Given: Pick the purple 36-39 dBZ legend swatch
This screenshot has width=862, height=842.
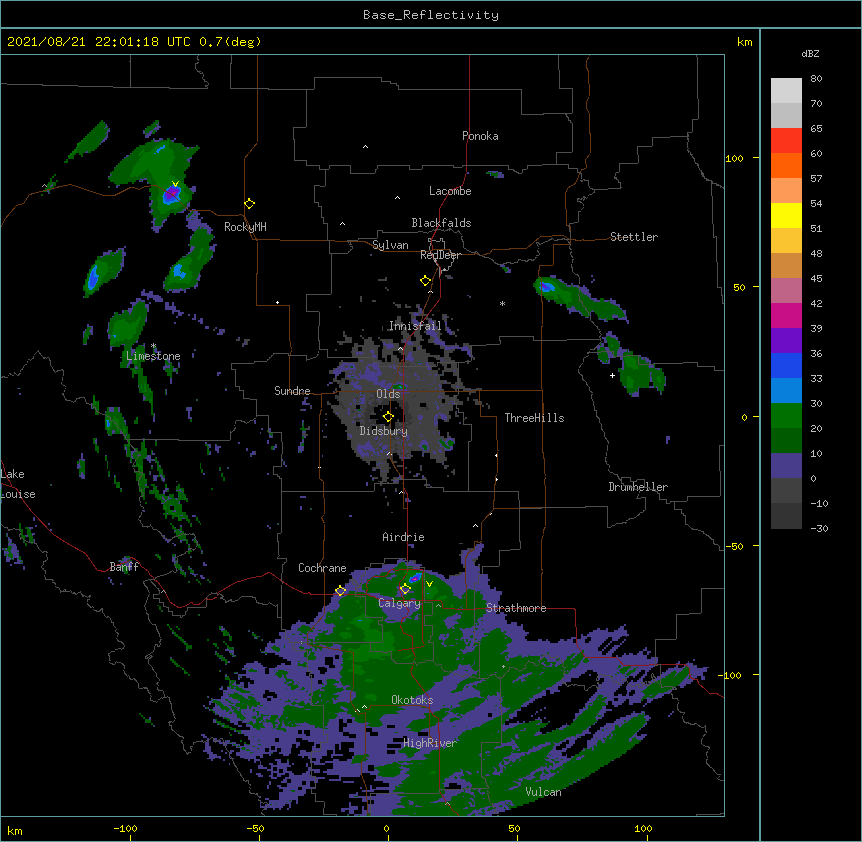Looking at the screenshot, I should point(786,341).
